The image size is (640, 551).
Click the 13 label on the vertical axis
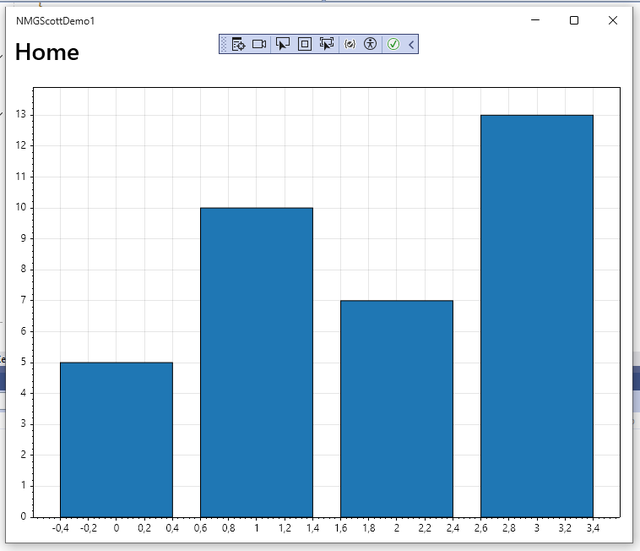(x=21, y=114)
